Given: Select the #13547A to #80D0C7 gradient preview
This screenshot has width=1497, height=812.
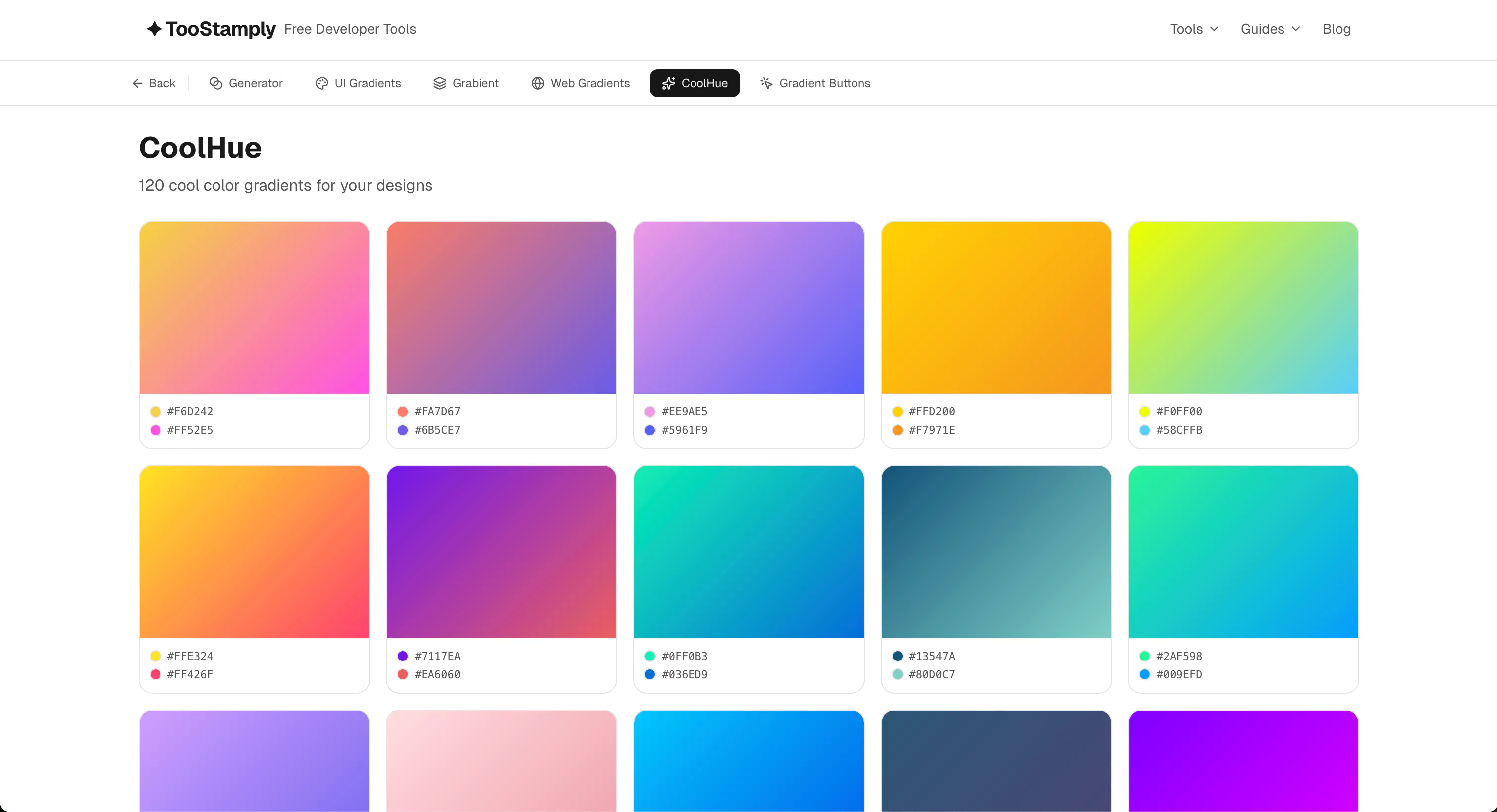Looking at the screenshot, I should pos(996,552).
